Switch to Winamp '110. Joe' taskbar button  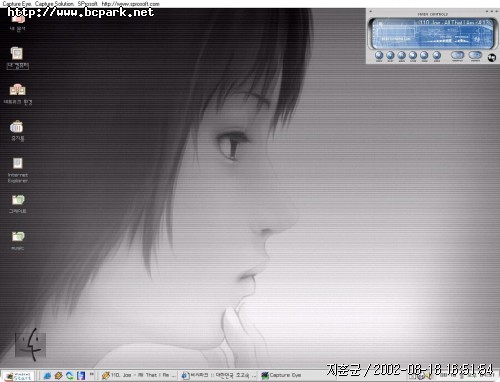138,375
